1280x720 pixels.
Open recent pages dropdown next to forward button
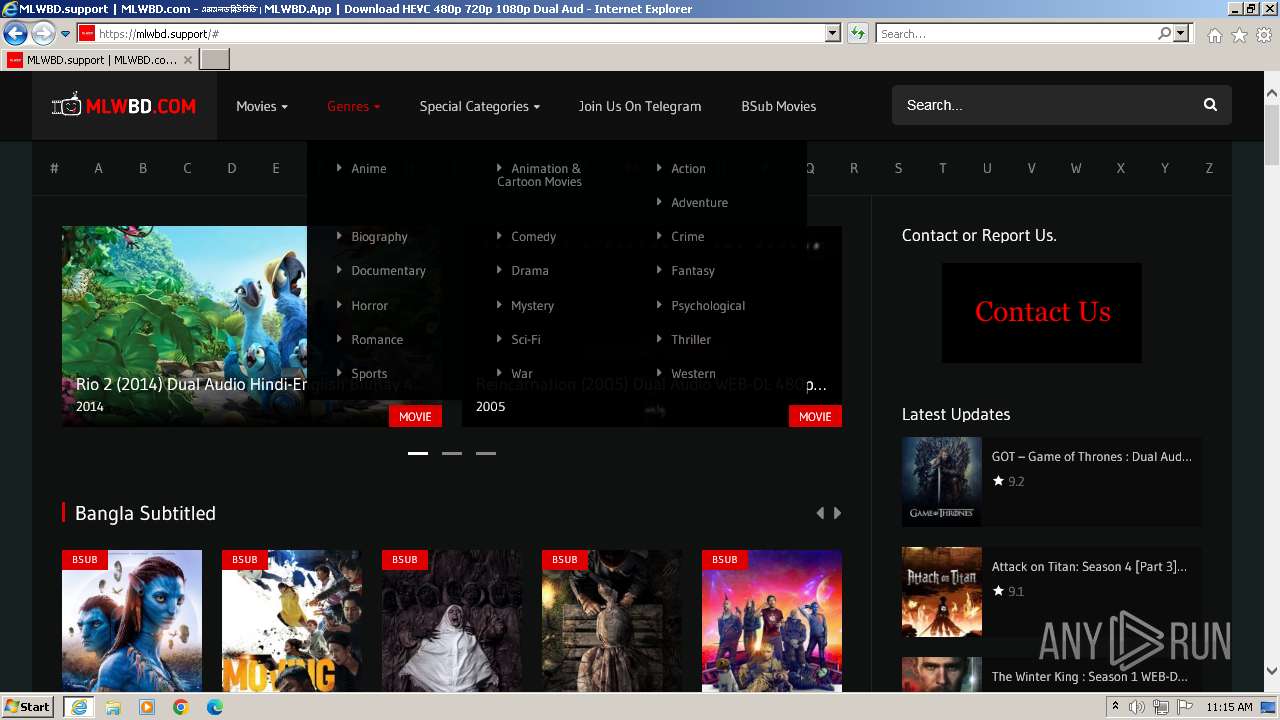[x=65, y=34]
